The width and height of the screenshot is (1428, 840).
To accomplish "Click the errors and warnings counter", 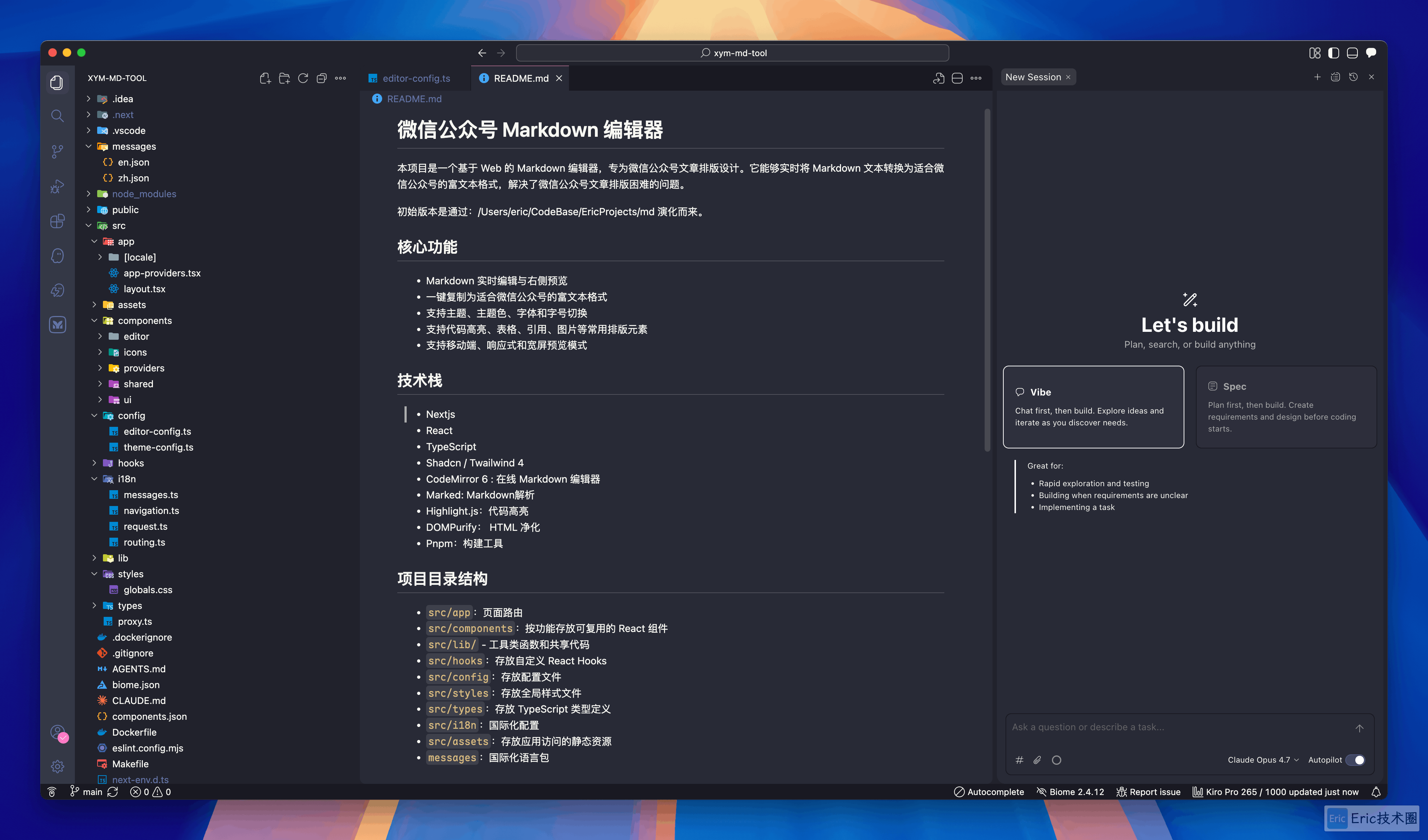I will coord(151,792).
